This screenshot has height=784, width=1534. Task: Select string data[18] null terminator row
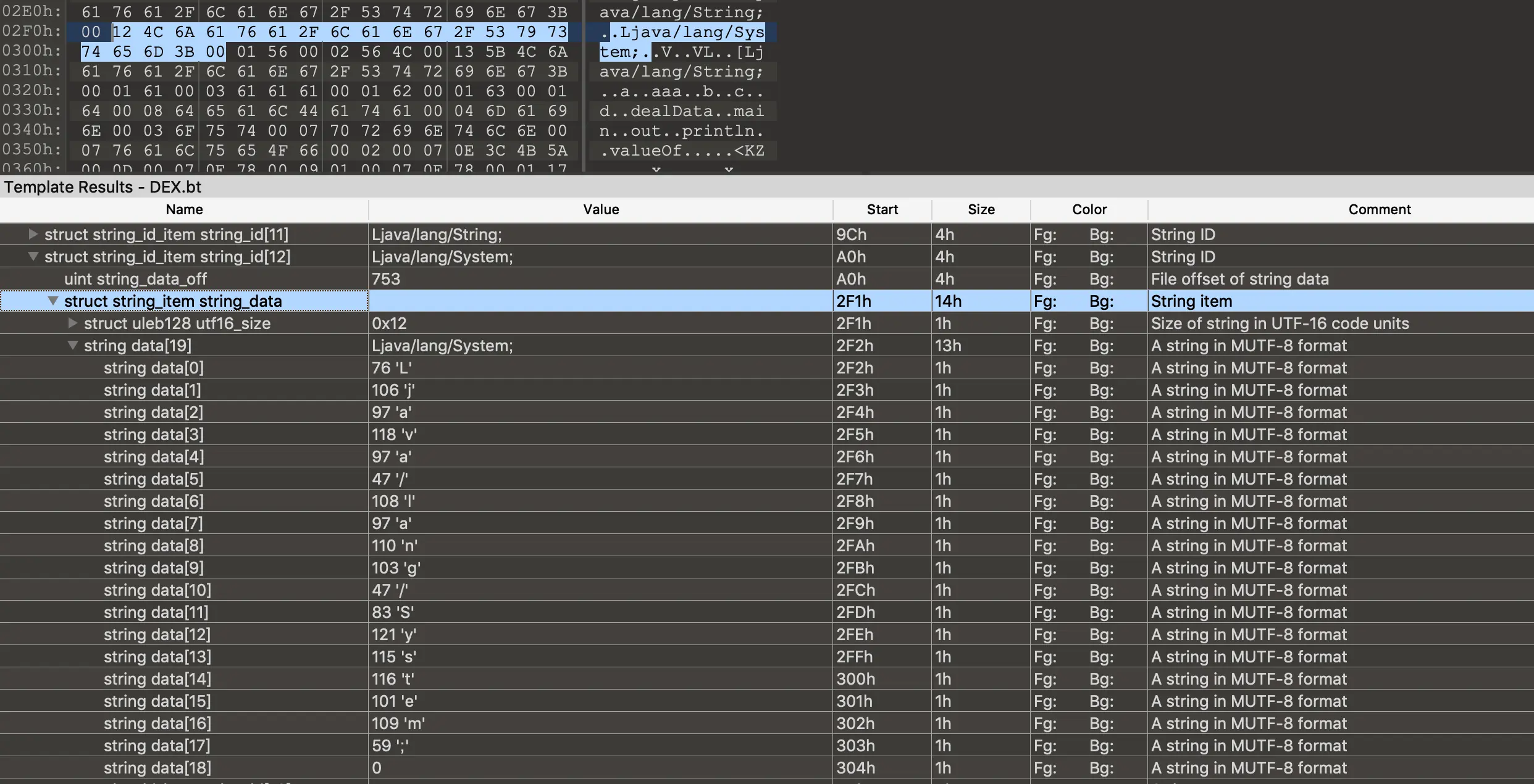[157, 768]
